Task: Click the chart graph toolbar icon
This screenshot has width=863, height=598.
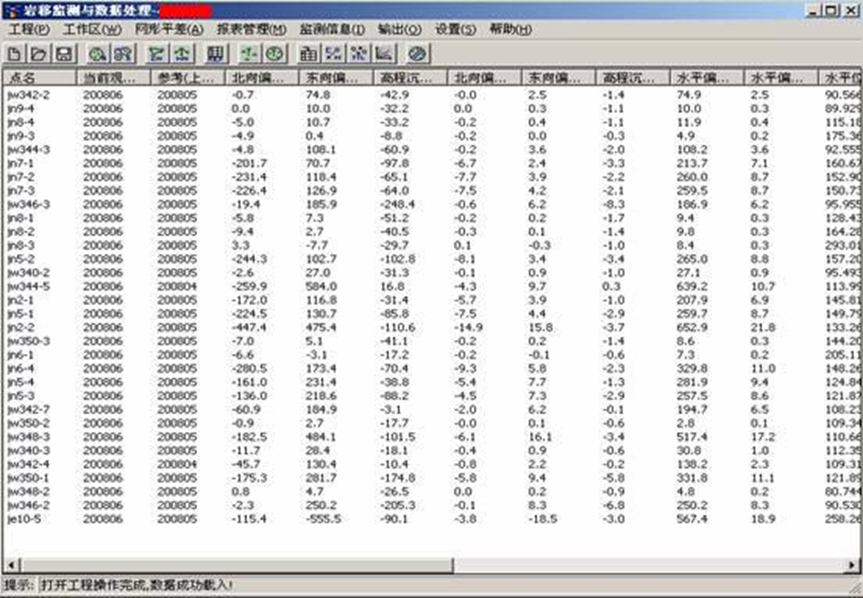Action: pos(384,53)
